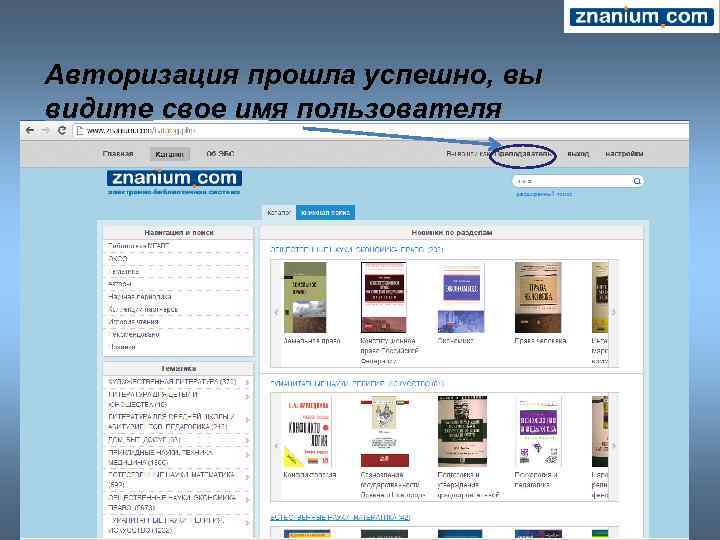Switch to the Каталог tab
This screenshot has height=540, width=720.
click(279, 213)
